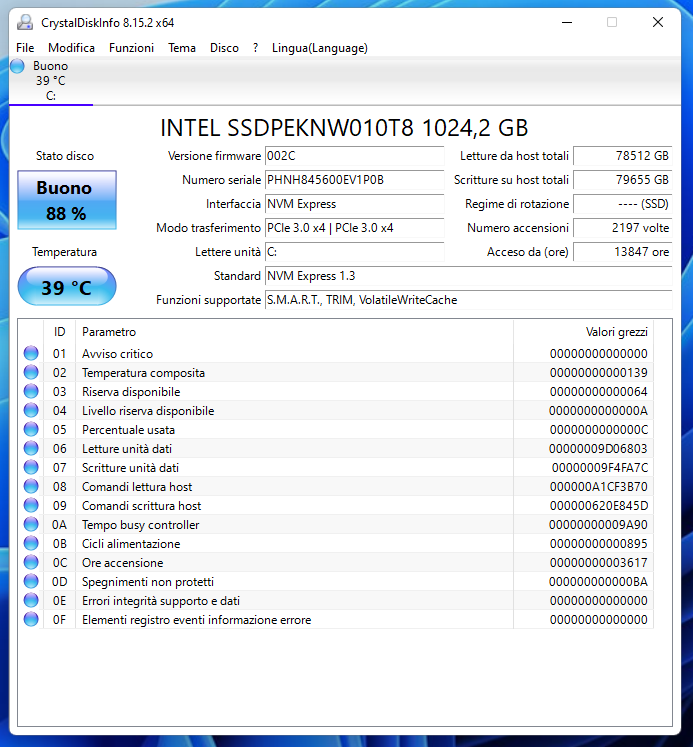Open the Modifica menu
Screen dimensions: 693x747
pos(71,48)
